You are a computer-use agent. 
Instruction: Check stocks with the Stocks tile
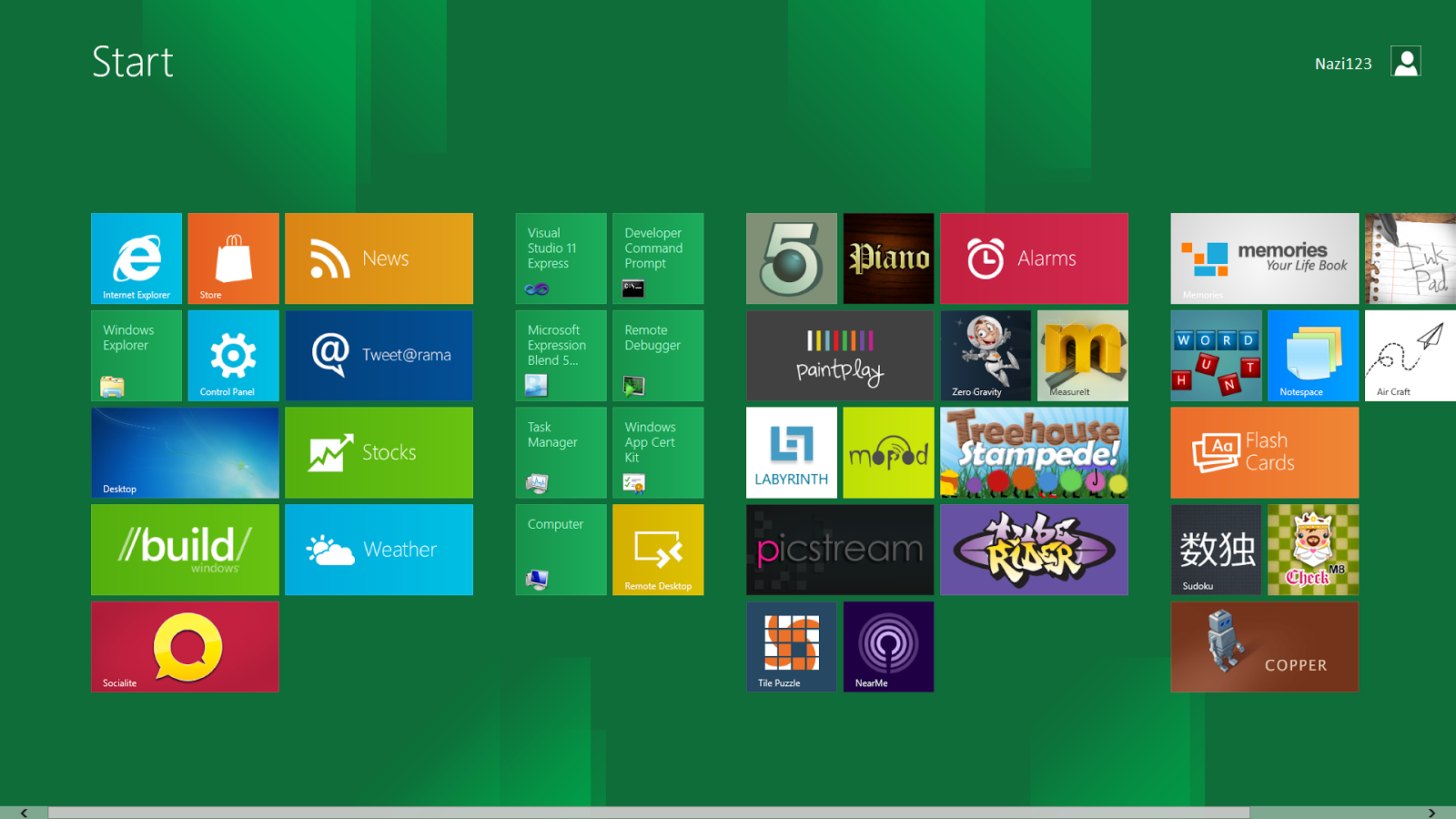pos(379,452)
